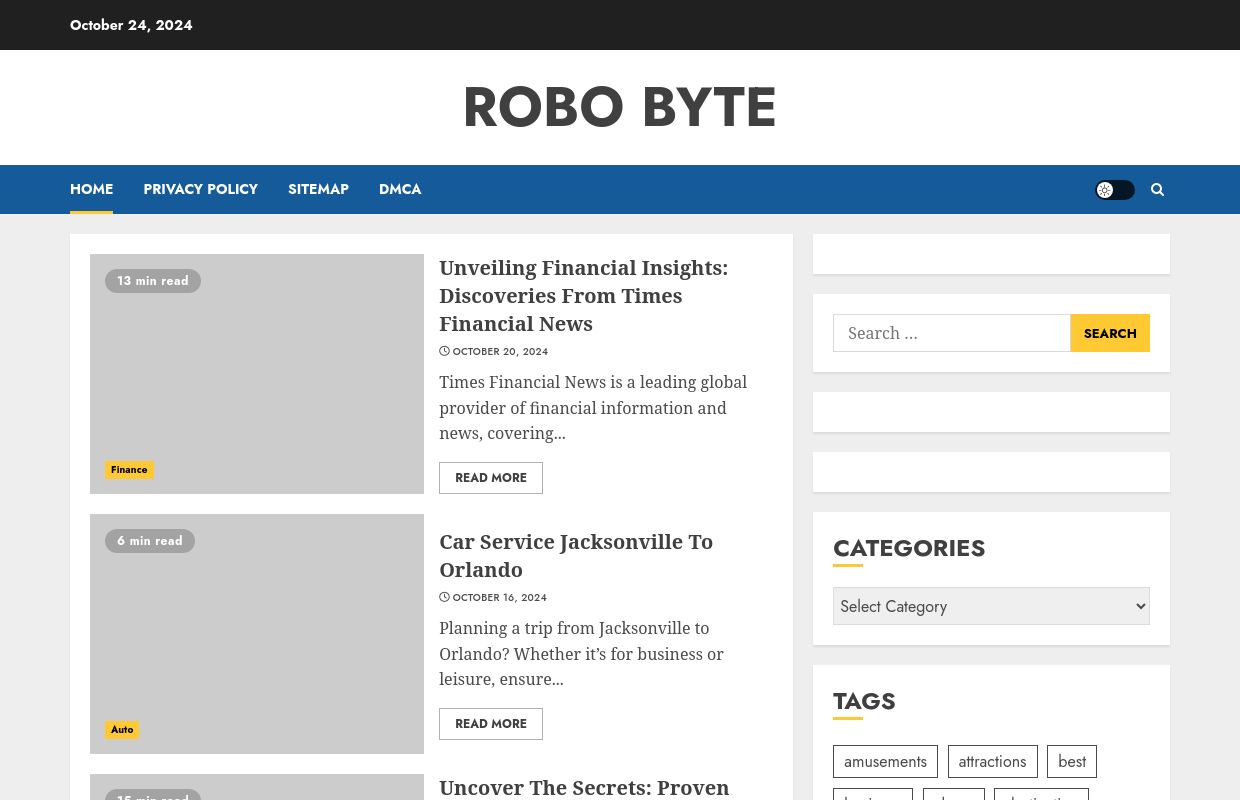Open the financial news article thumbnail
The height and width of the screenshot is (800, 1240).
[257, 374]
